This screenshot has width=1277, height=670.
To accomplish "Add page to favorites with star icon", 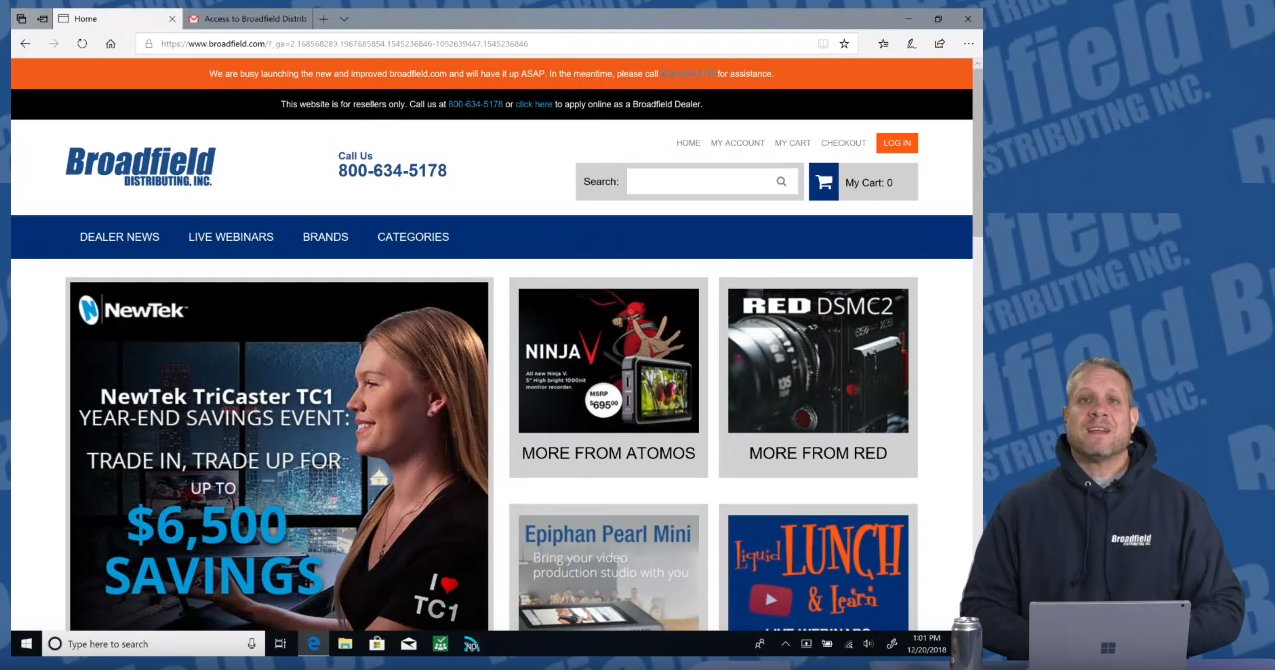I will tap(844, 44).
